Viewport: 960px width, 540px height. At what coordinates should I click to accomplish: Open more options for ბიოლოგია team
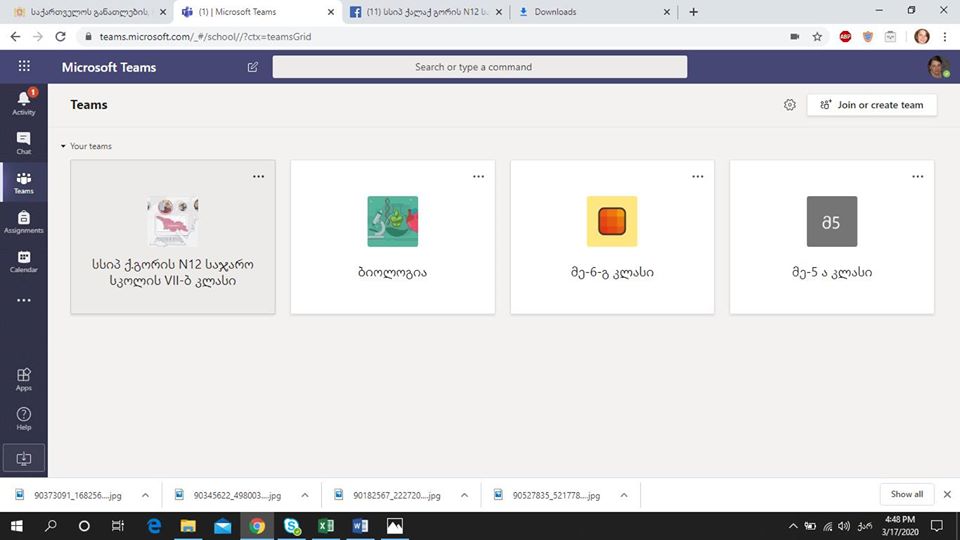[478, 176]
